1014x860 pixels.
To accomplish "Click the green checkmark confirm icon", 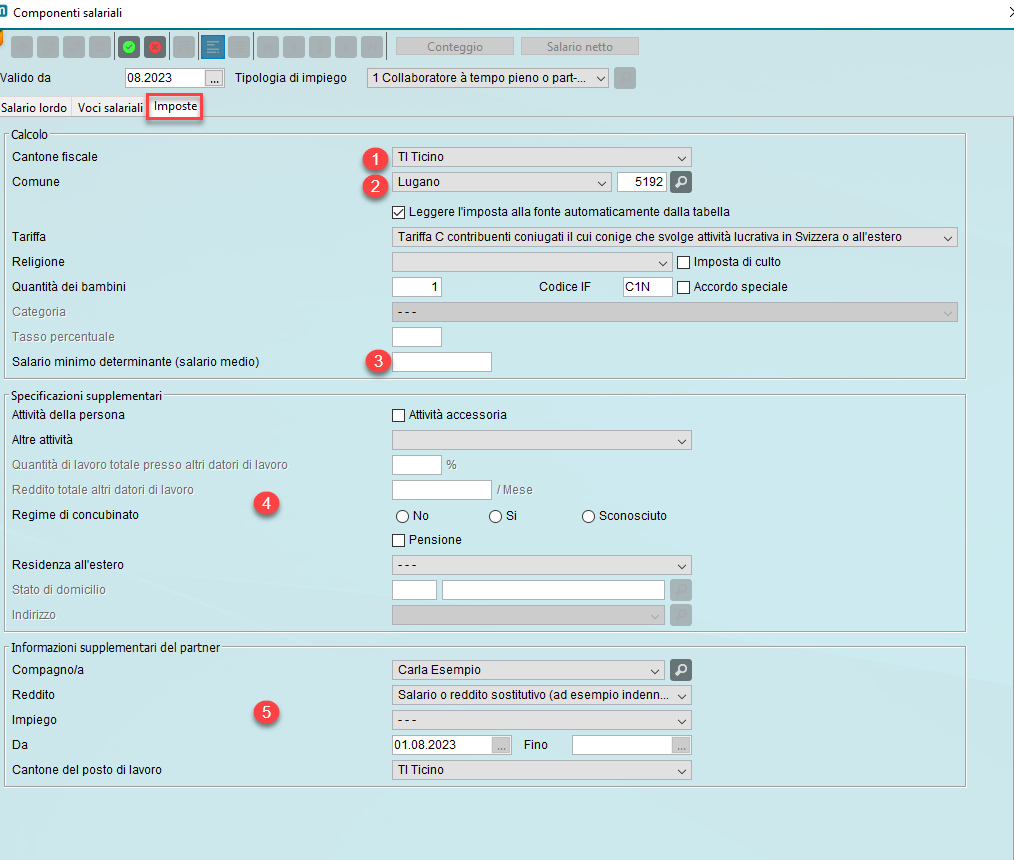I will tap(129, 47).
